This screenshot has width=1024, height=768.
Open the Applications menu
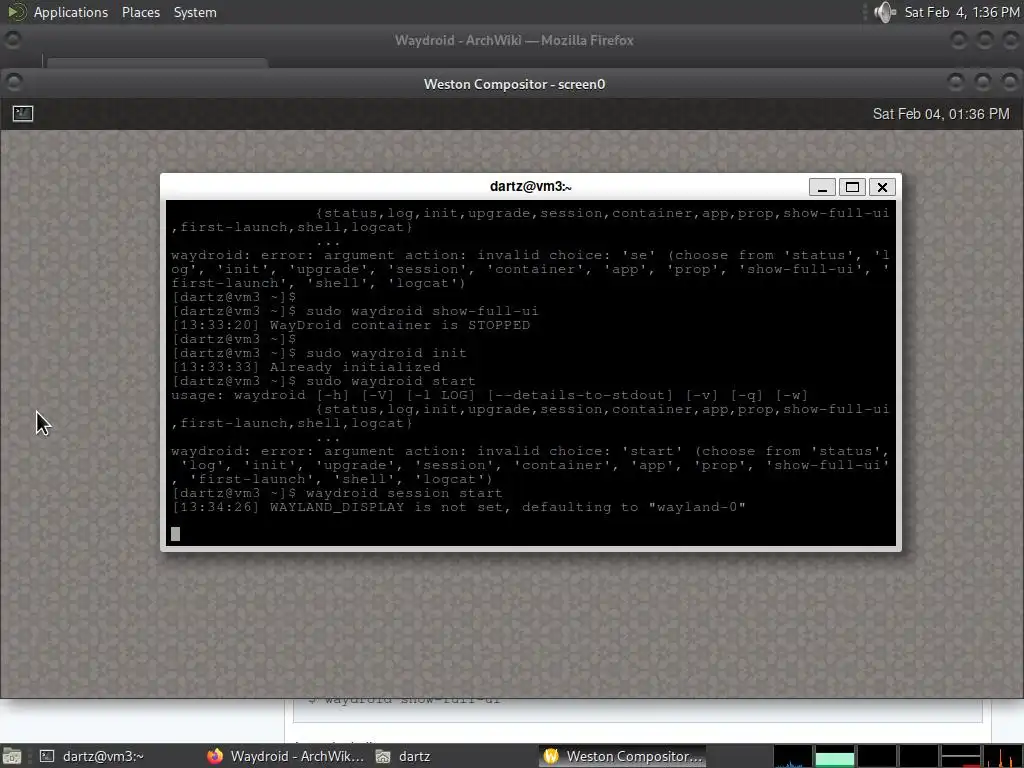[71, 12]
